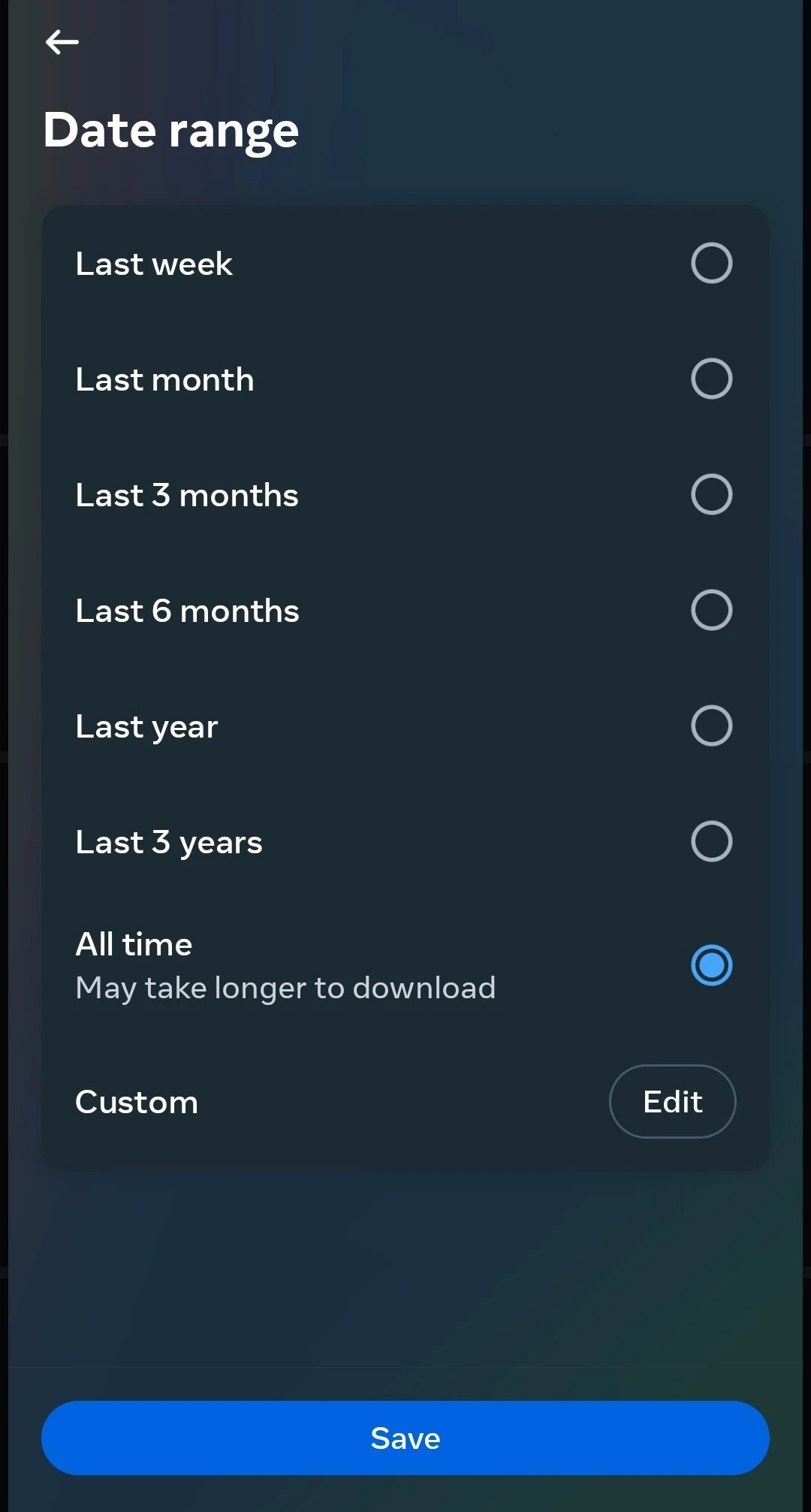Click the "Last 3 months" label
811x1512 pixels.
[187, 496]
